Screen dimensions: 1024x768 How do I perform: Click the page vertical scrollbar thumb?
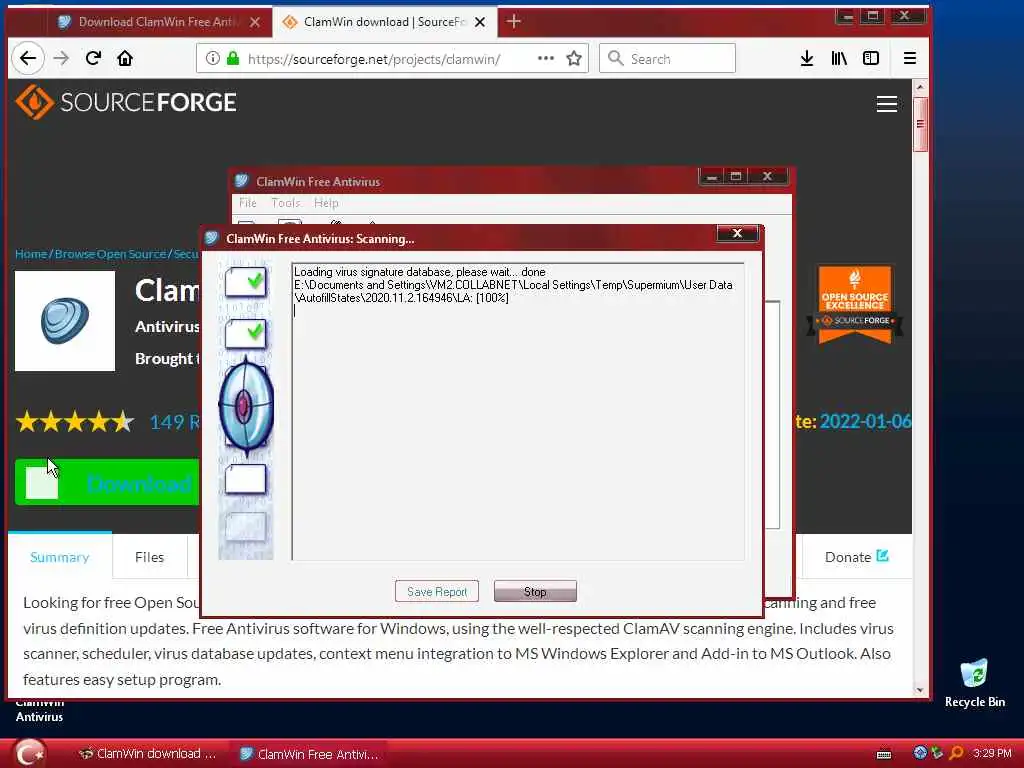920,124
